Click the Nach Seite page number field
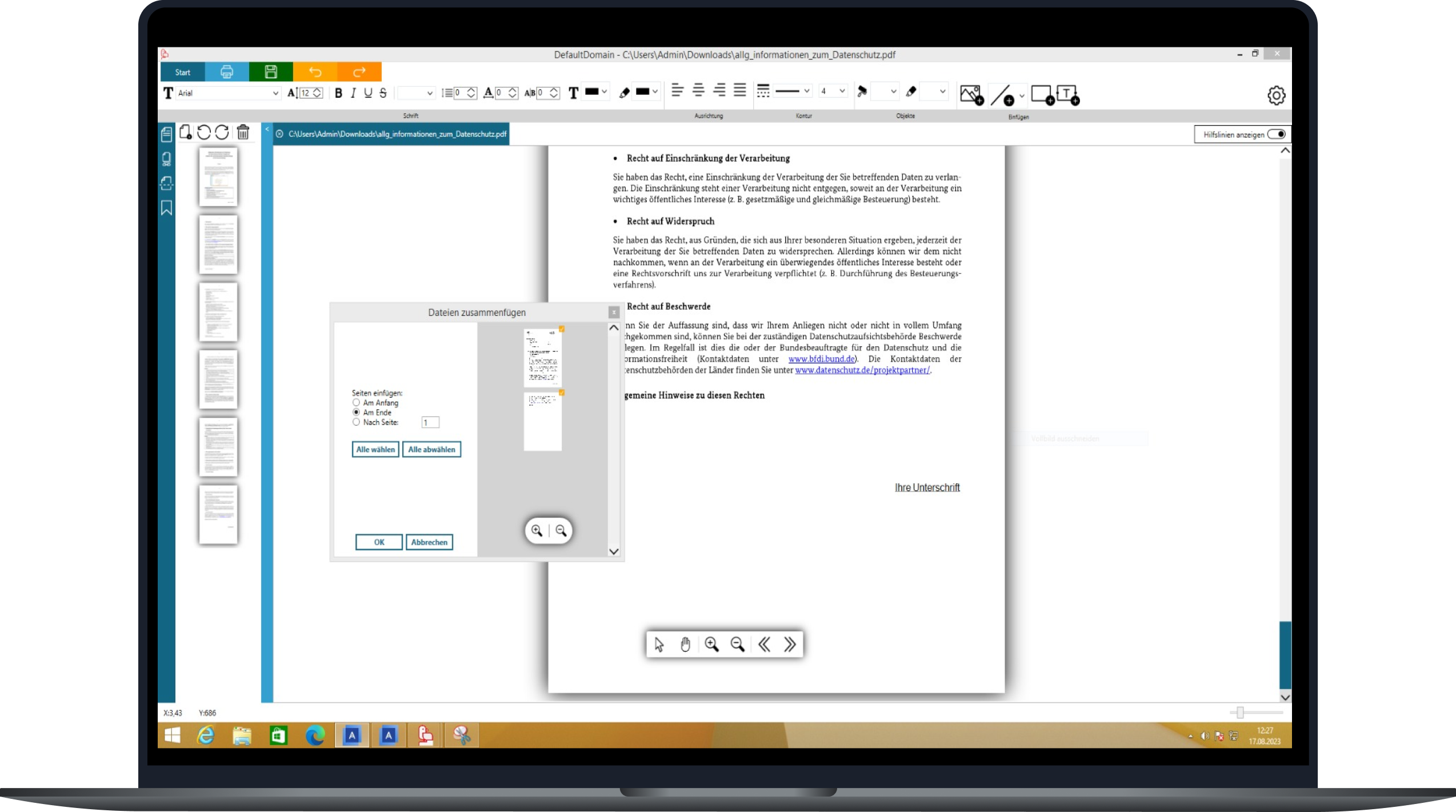 [430, 422]
